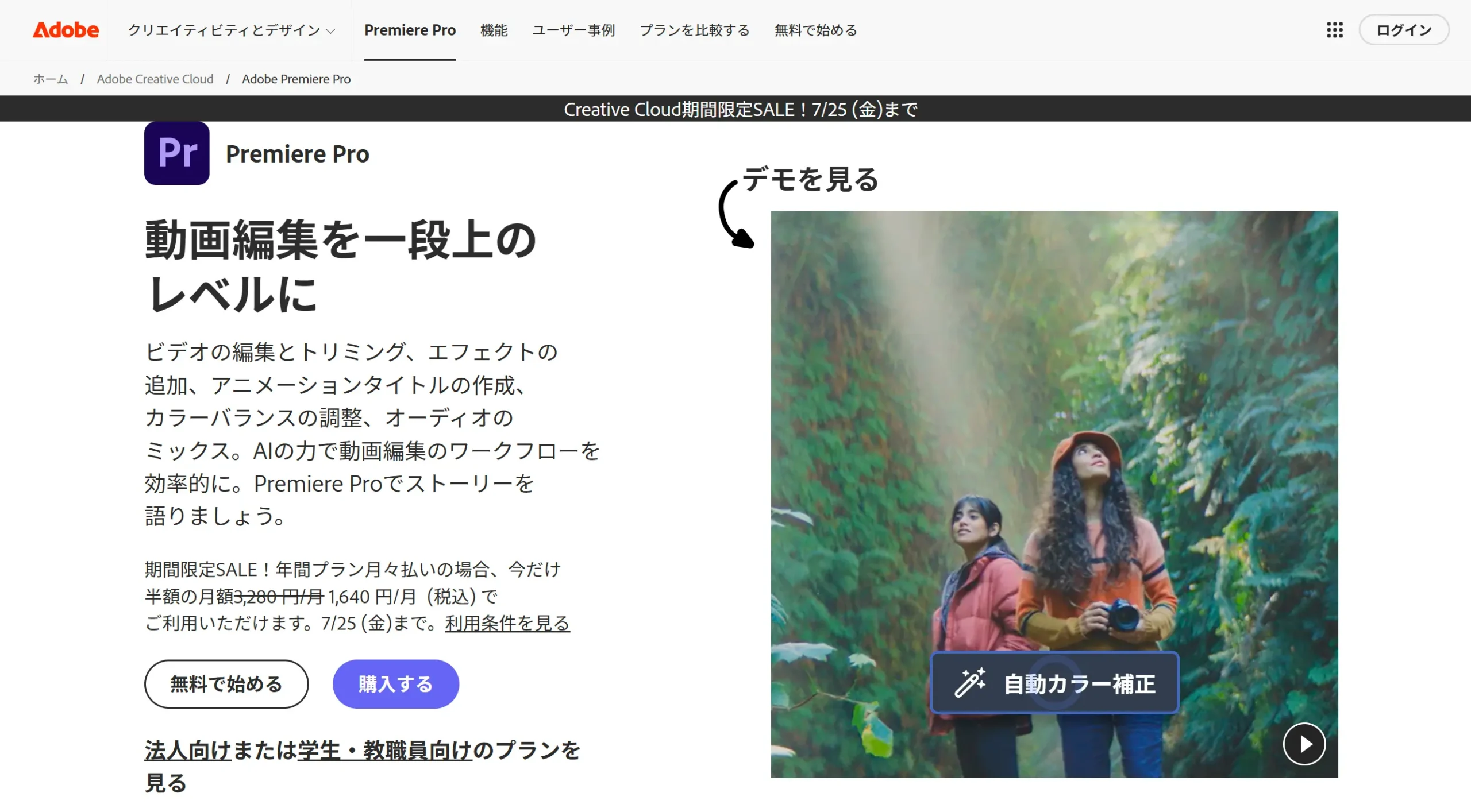Click the 1,640 円/月 sale price text
The image size is (1471, 812).
(x=372, y=597)
